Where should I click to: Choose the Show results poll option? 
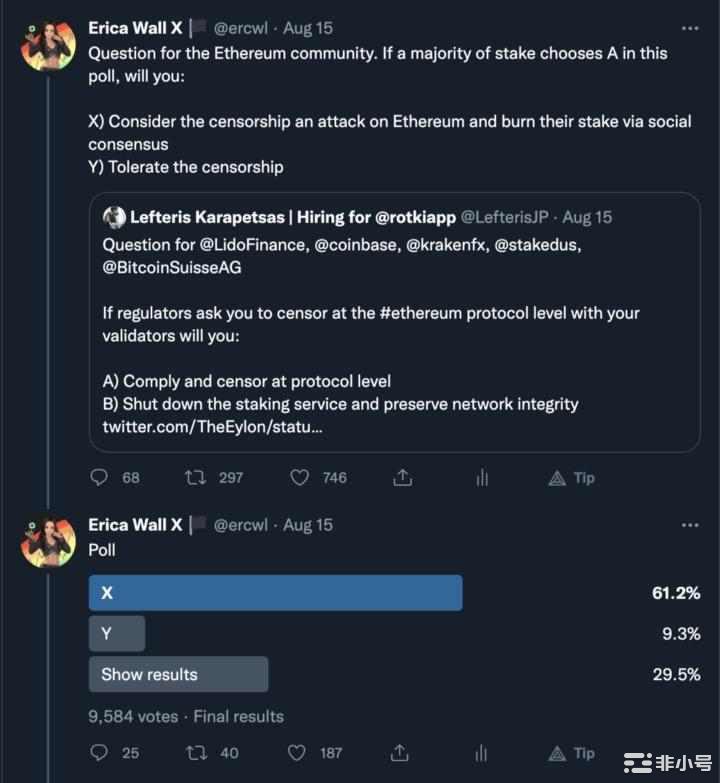pyautogui.click(x=178, y=674)
